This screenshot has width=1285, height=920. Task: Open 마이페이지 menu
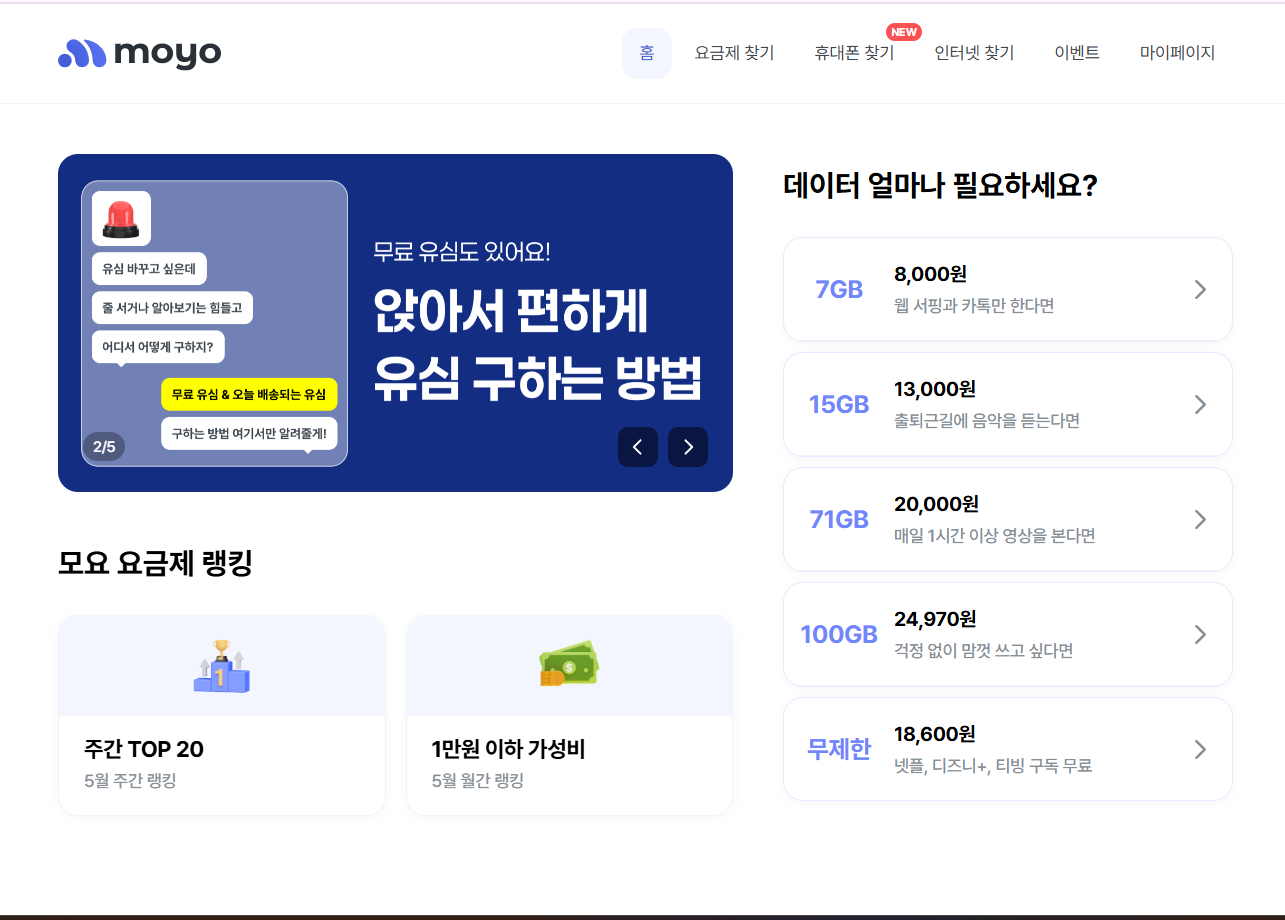(1178, 53)
